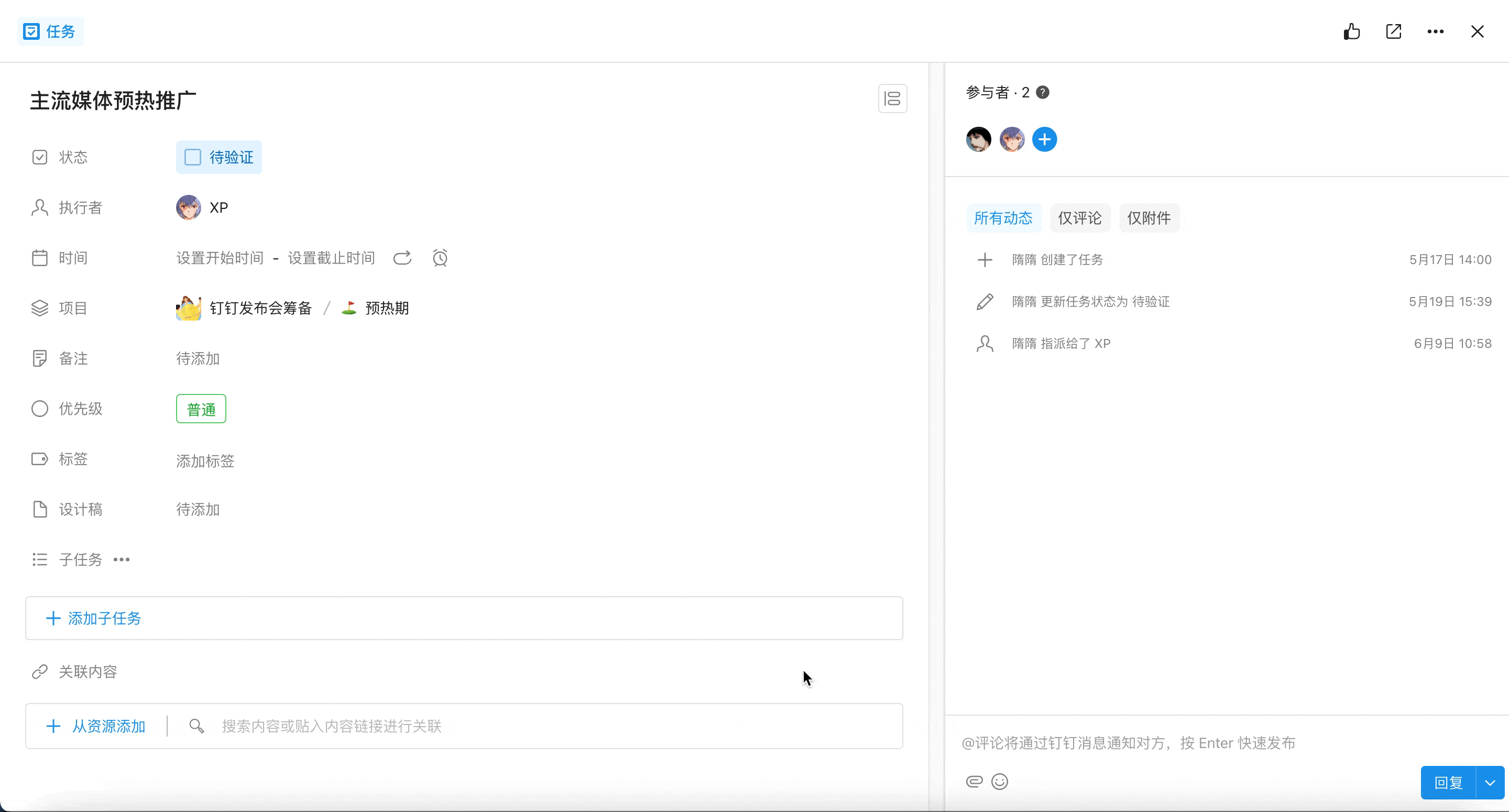Click the alarm reminder icon

pos(440,258)
